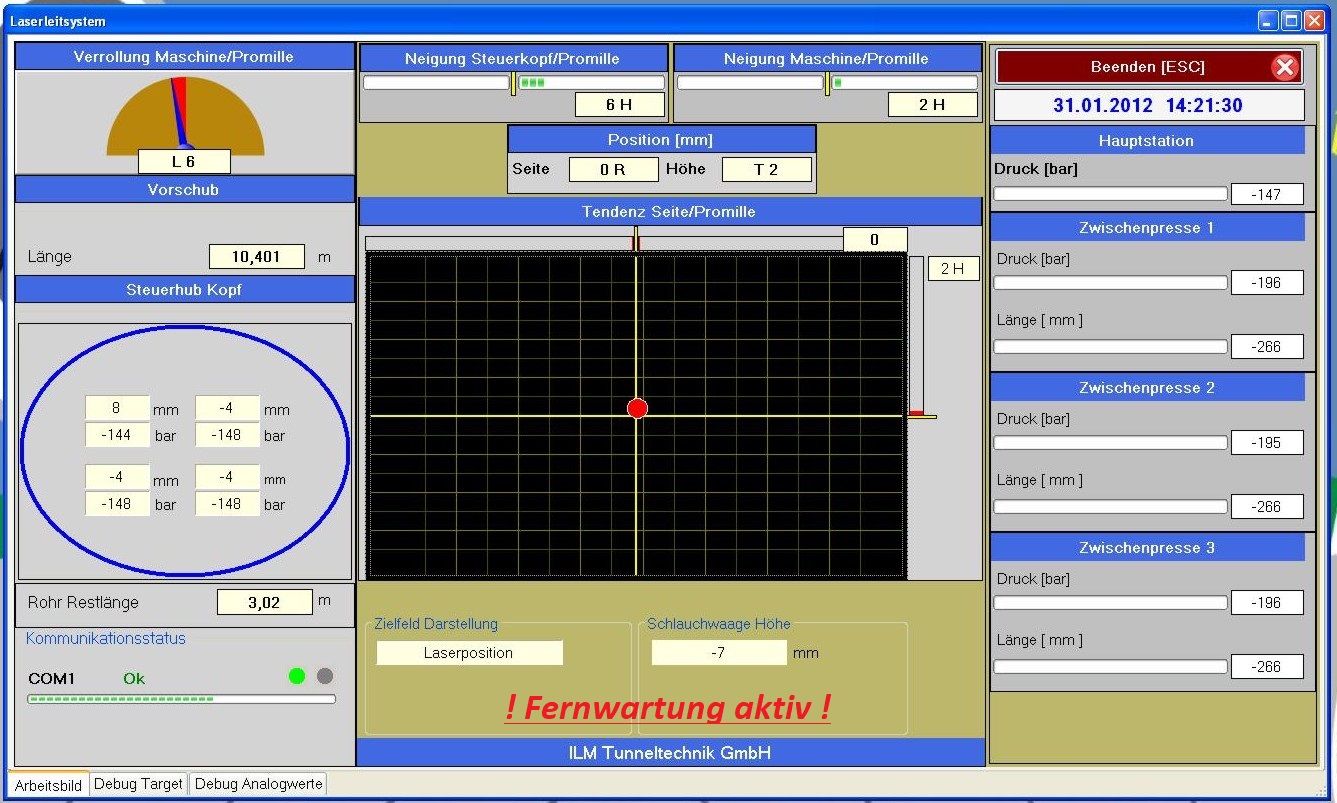Click the Länge field showing 10,401

256,257
